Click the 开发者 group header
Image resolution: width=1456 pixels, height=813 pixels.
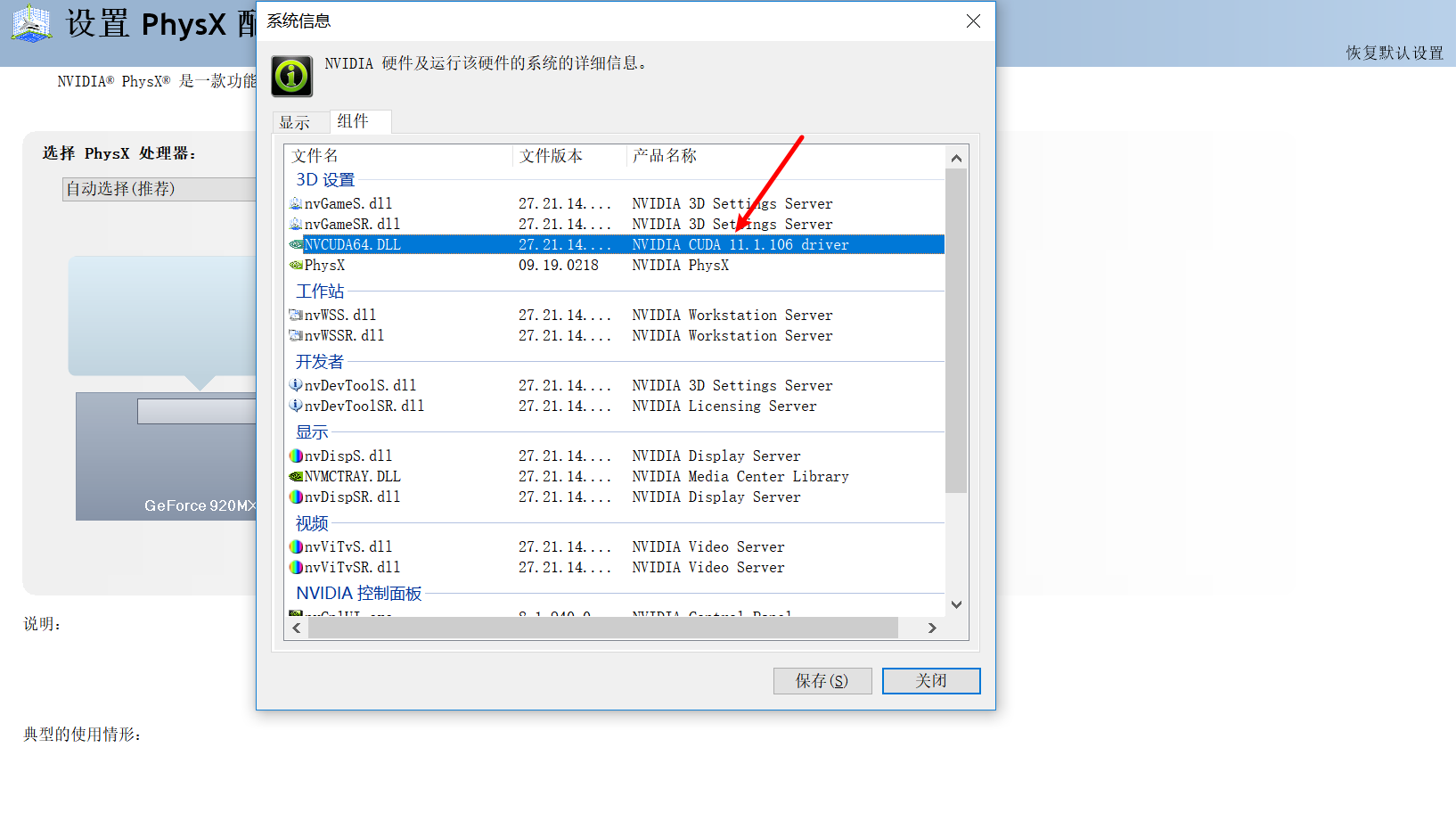320,362
